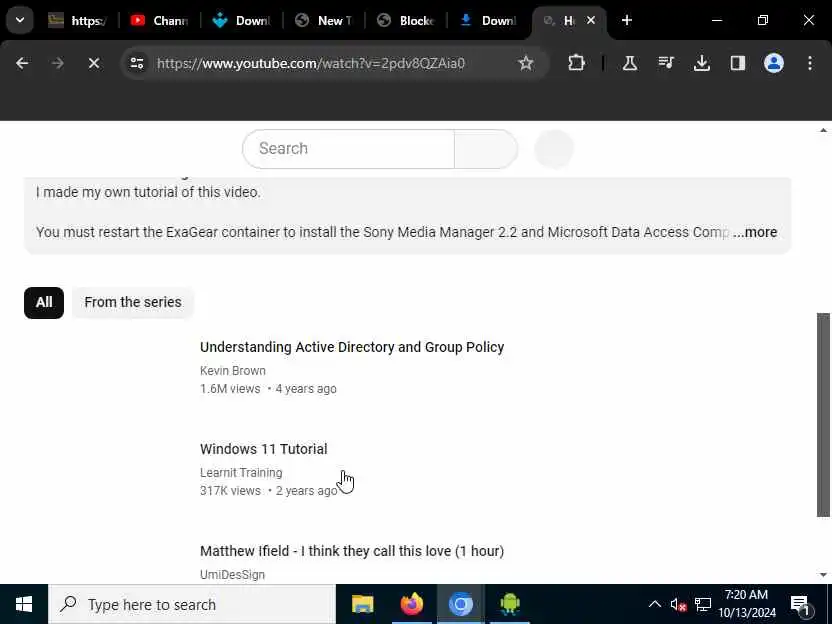This screenshot has width=832, height=624.
Task: Click the taskbar search box
Action: point(192,604)
